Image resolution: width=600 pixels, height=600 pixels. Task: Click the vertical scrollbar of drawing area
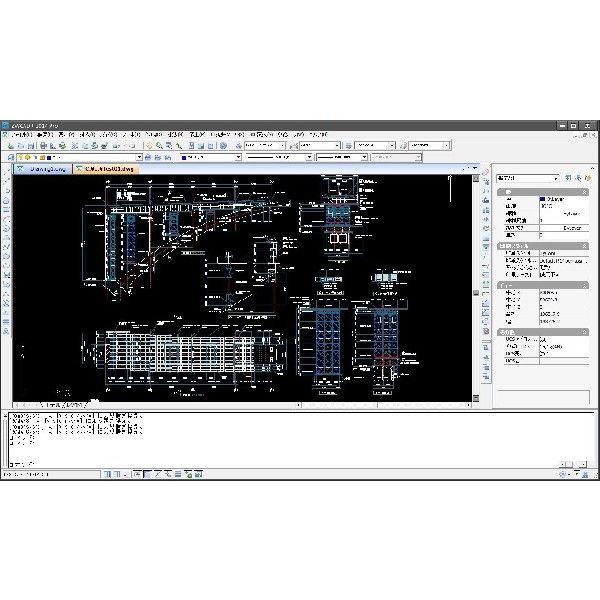(476, 288)
